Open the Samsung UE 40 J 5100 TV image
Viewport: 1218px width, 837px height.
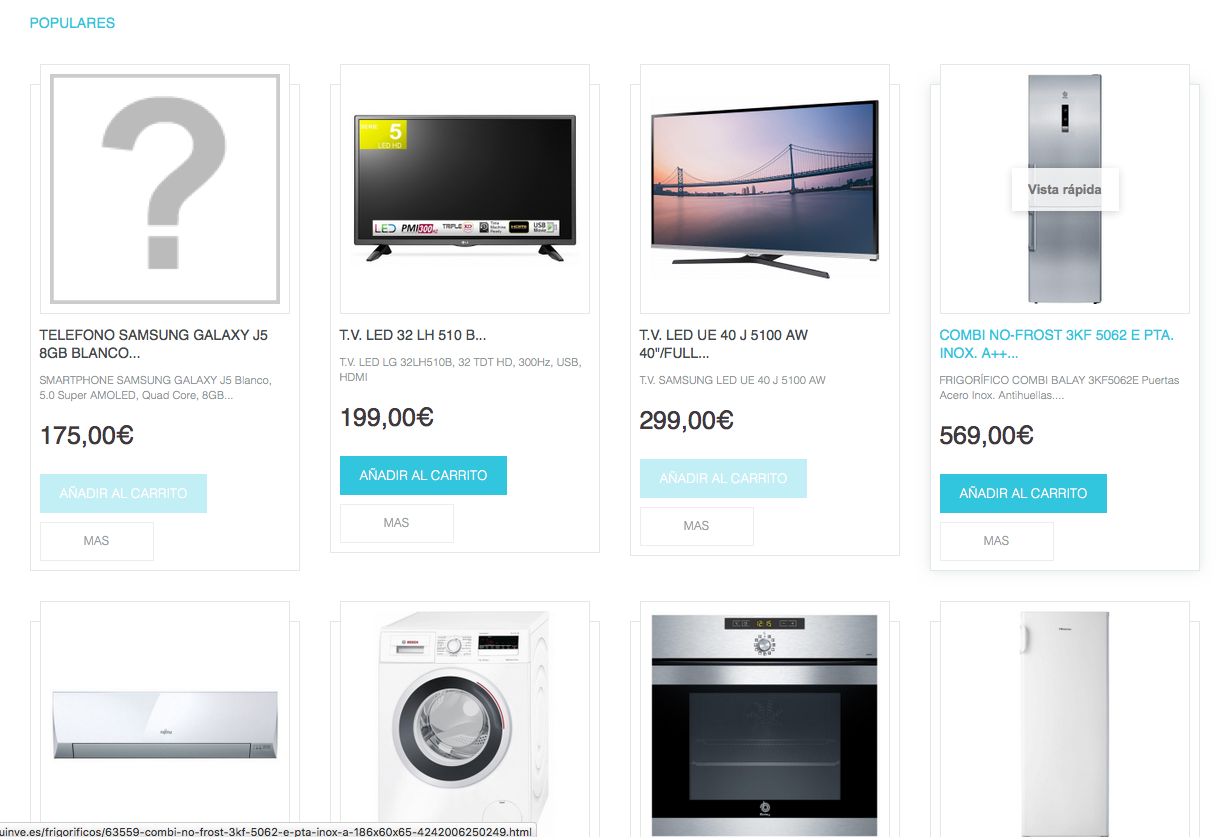(x=765, y=189)
